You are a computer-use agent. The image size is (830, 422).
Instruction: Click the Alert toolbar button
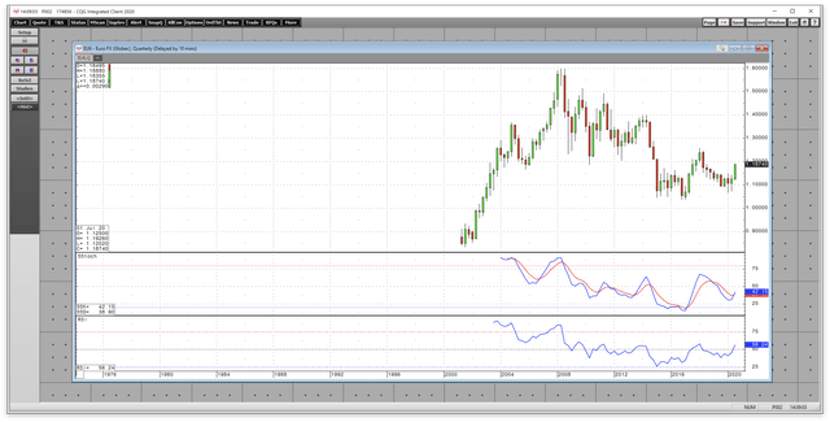point(137,22)
